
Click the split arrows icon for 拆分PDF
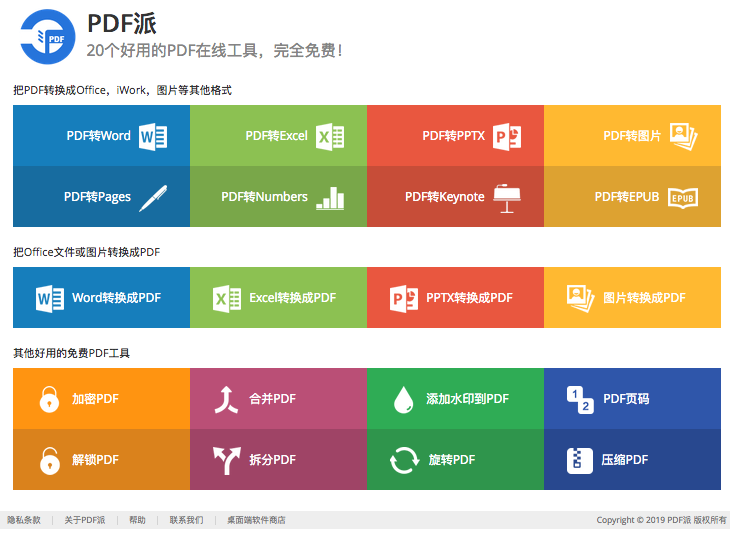tap(227, 461)
